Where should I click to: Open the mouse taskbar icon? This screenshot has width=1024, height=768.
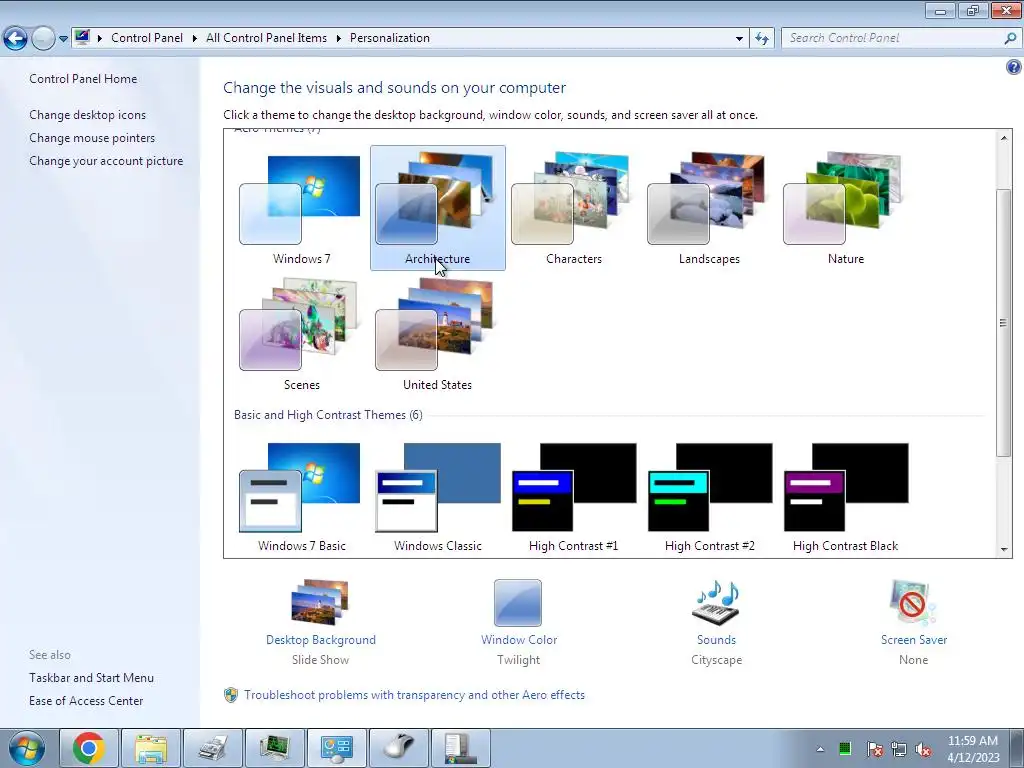pos(399,748)
